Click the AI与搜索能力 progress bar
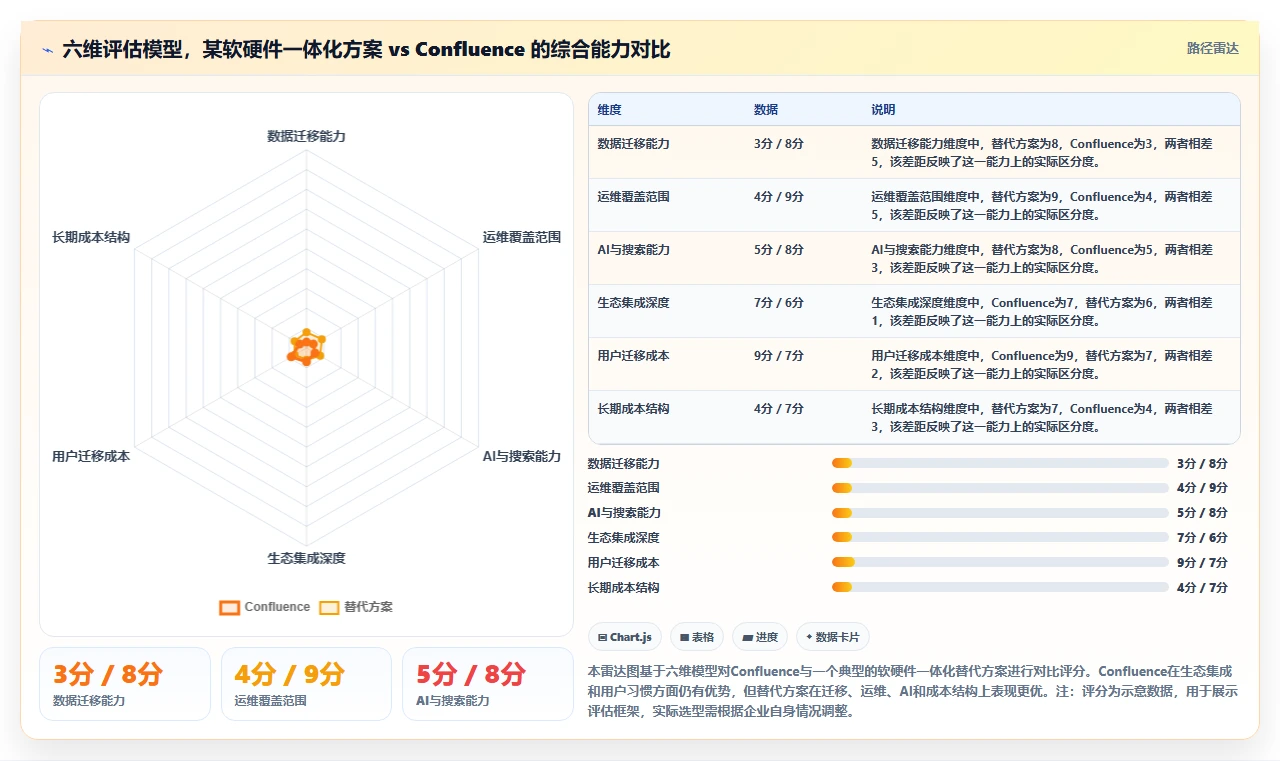The width and height of the screenshot is (1280, 761). pyautogui.click(x=1000, y=513)
